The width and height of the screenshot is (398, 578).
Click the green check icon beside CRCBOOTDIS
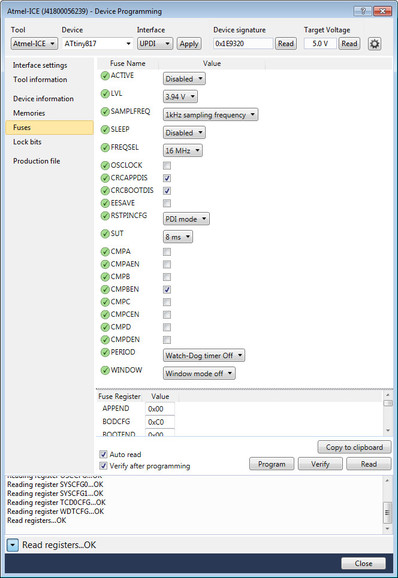(x=105, y=191)
